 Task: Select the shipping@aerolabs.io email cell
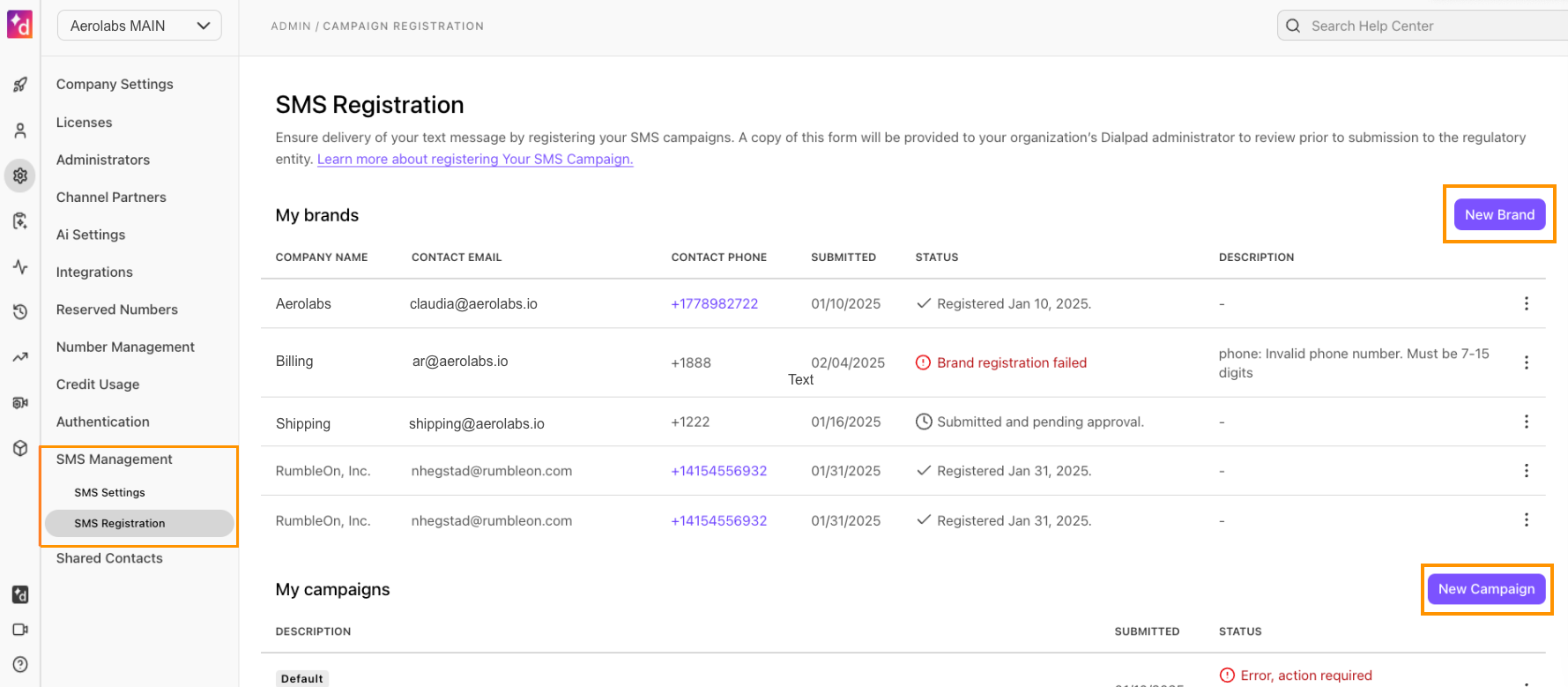click(x=477, y=423)
